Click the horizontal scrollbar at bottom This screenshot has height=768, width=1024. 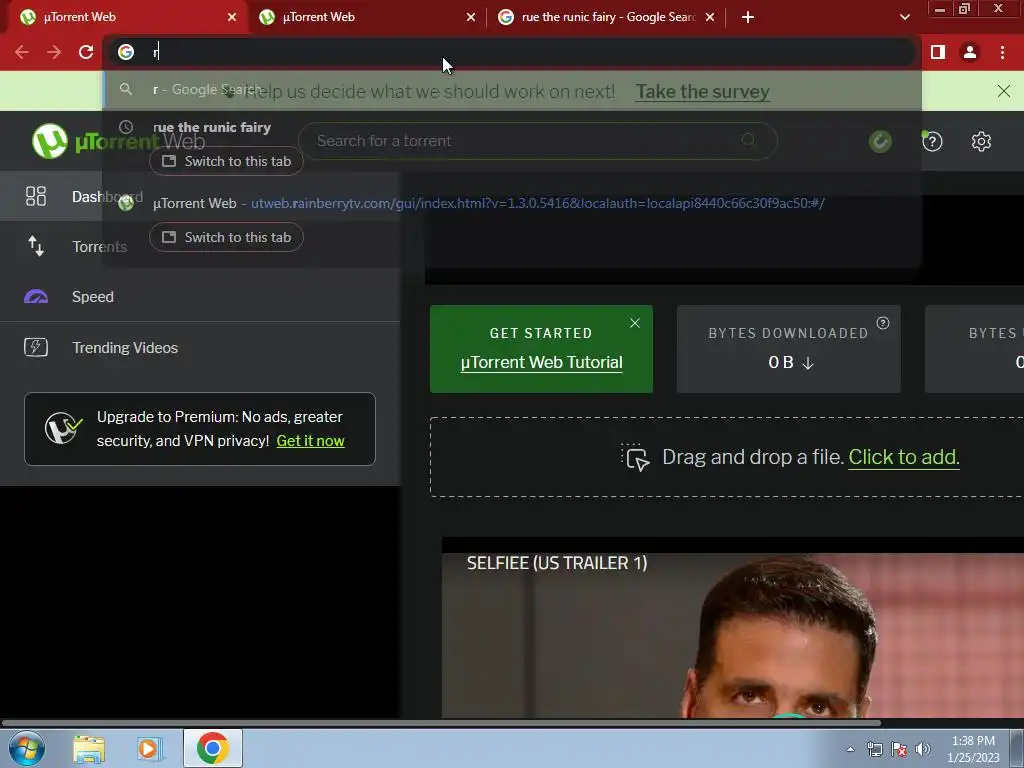[441, 723]
